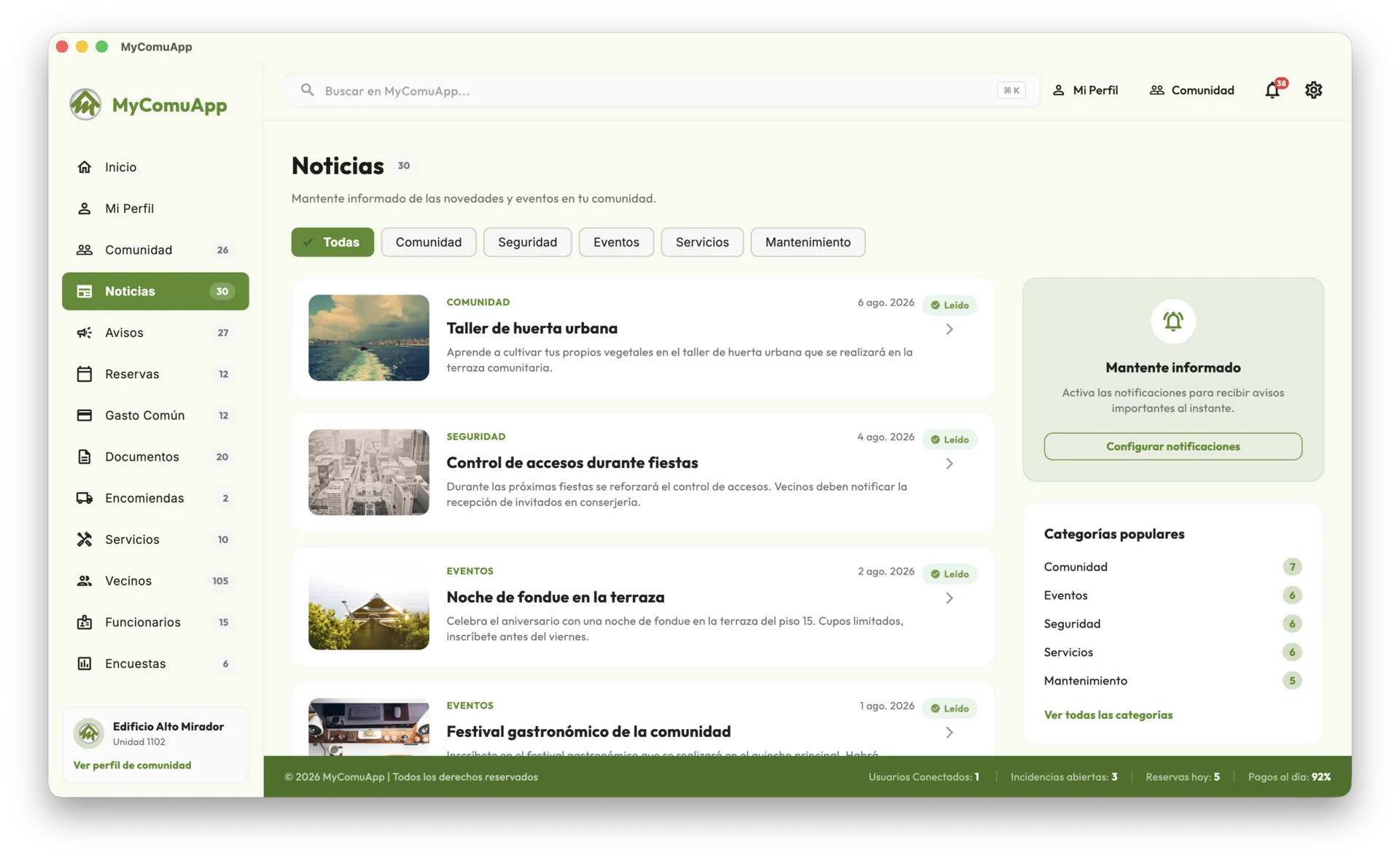
Task: Click the Pagos al día: 92% status
Action: pos(1289,777)
